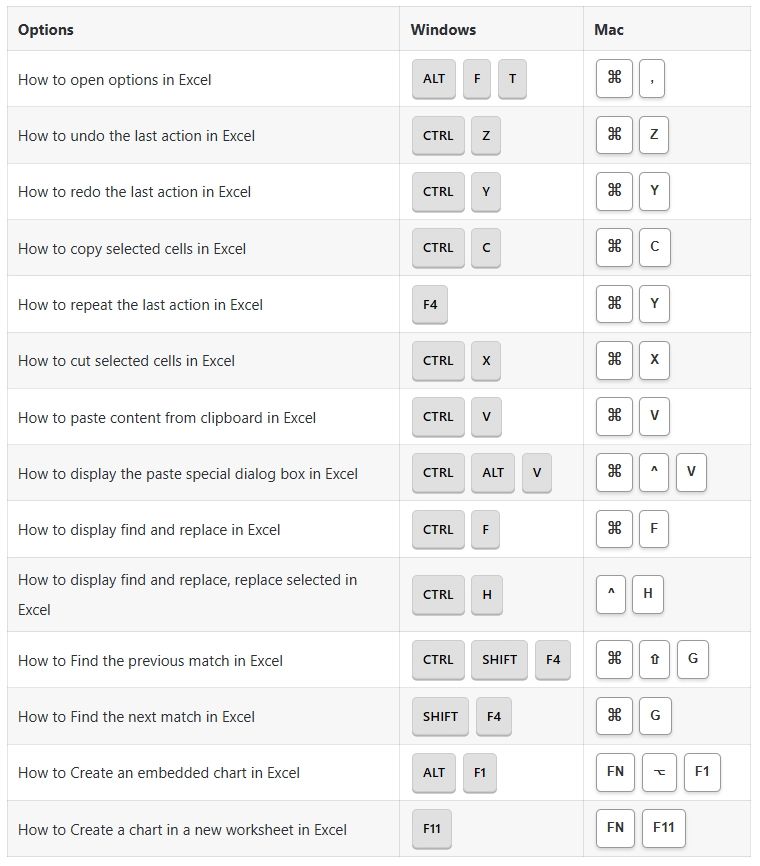This screenshot has width=760, height=866.
Task: Click the comma key in the Mac column
Action: pos(652,79)
